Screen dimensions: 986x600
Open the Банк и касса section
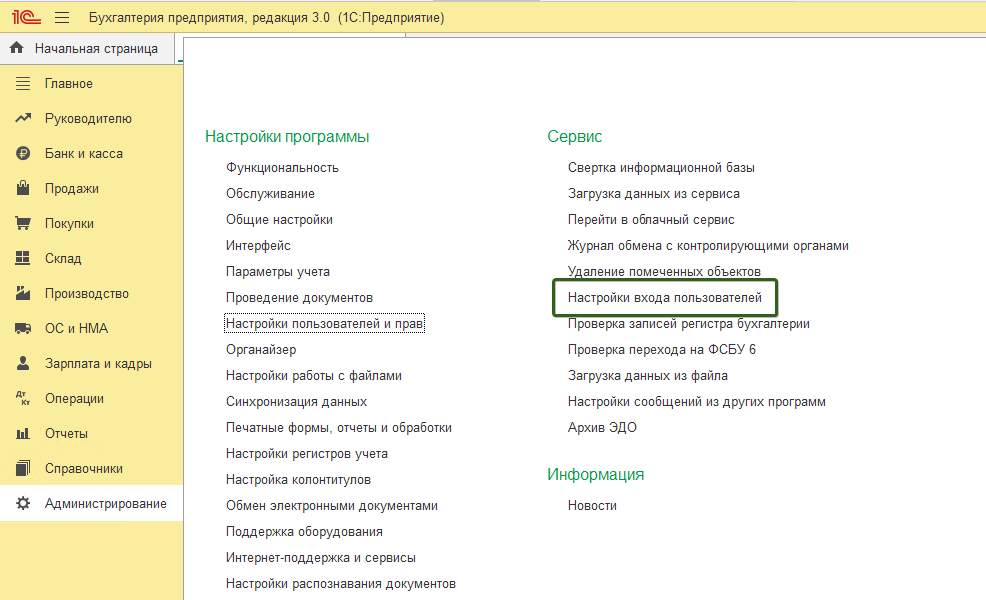(84, 153)
